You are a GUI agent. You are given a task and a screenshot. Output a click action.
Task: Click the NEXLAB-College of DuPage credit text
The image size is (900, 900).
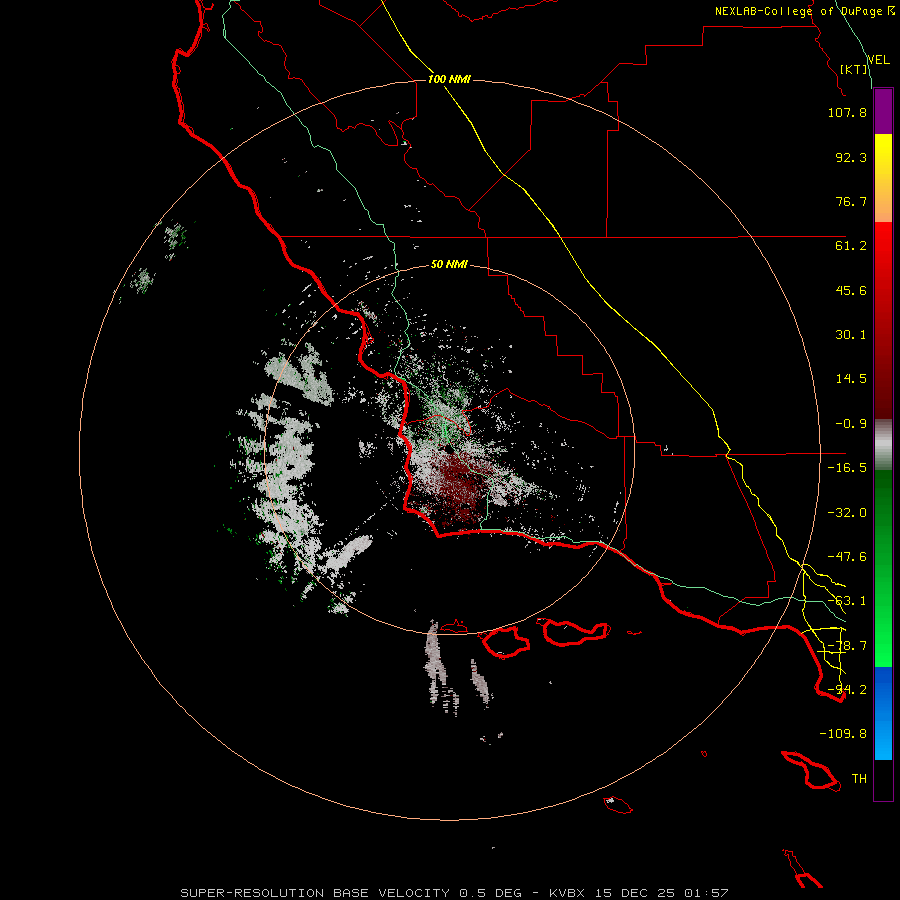pos(800,11)
